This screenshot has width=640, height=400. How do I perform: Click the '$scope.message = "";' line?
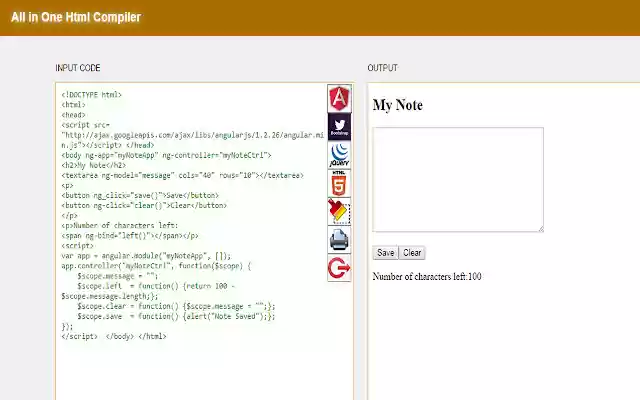(x=118, y=276)
